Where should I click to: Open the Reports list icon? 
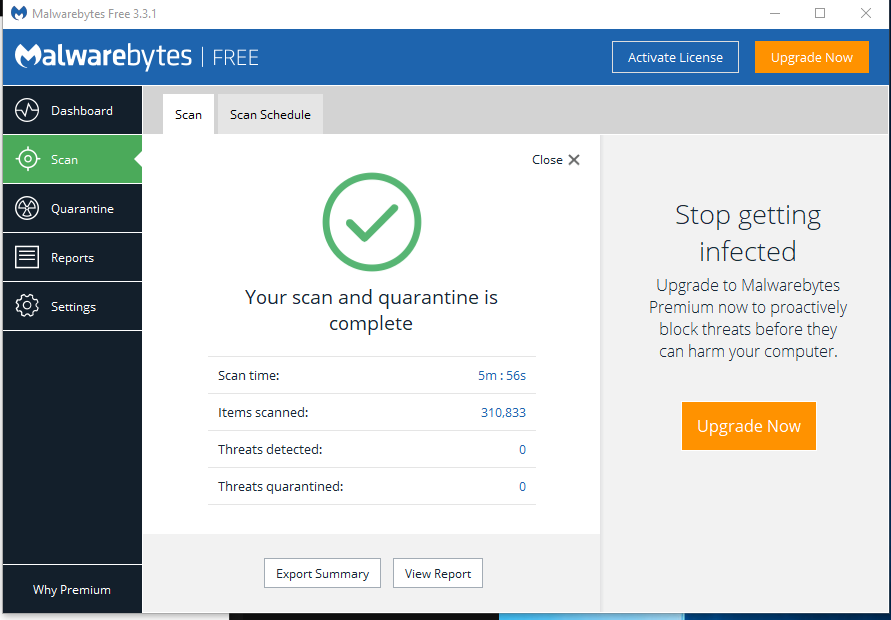tap(27, 257)
